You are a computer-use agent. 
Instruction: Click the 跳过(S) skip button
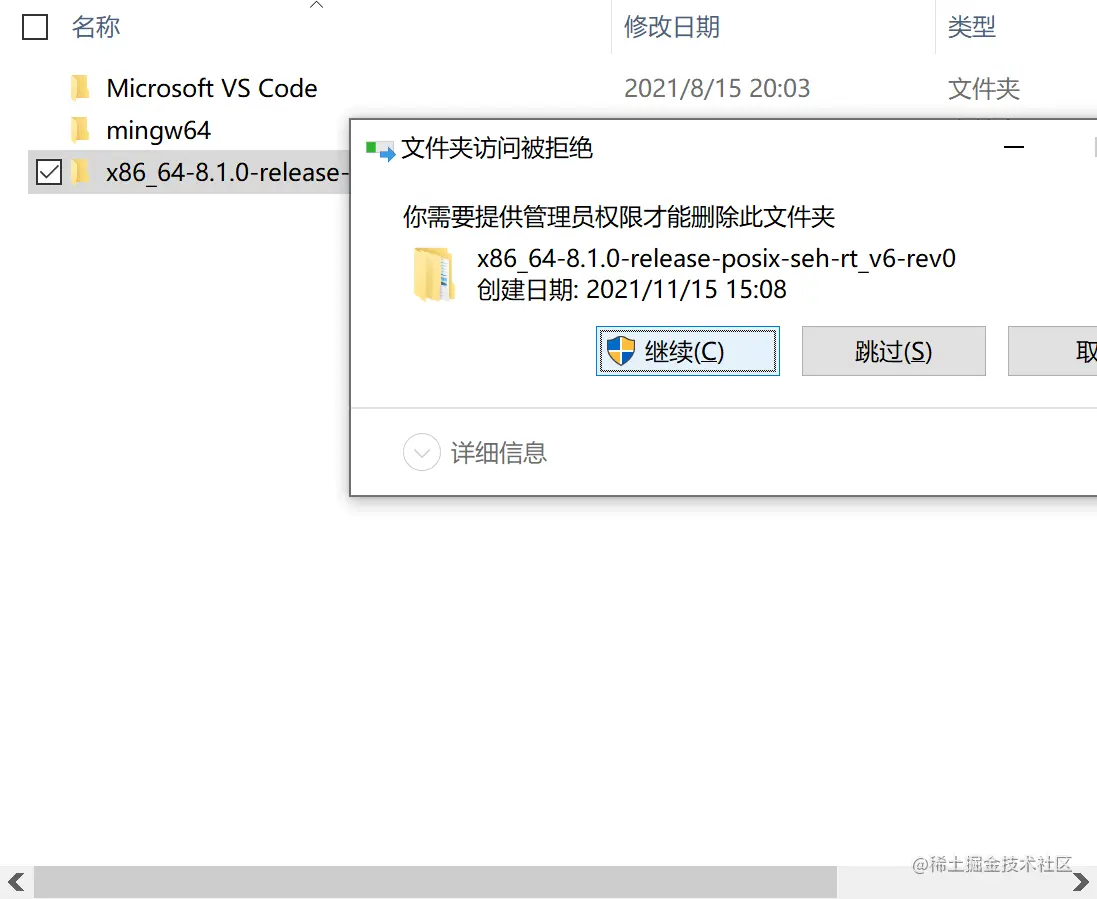[x=893, y=351]
